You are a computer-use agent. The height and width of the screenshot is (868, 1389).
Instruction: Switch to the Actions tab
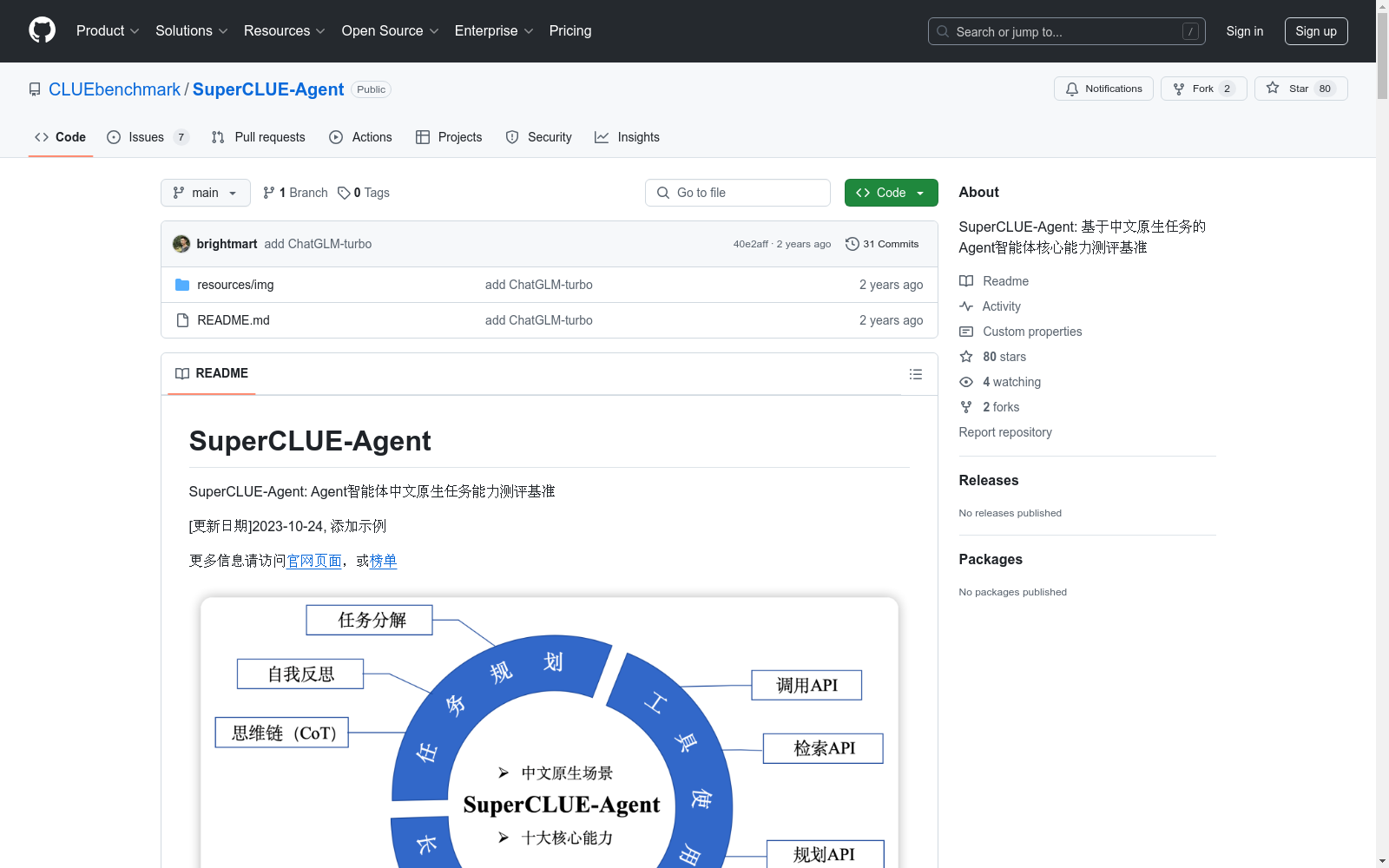click(361, 137)
